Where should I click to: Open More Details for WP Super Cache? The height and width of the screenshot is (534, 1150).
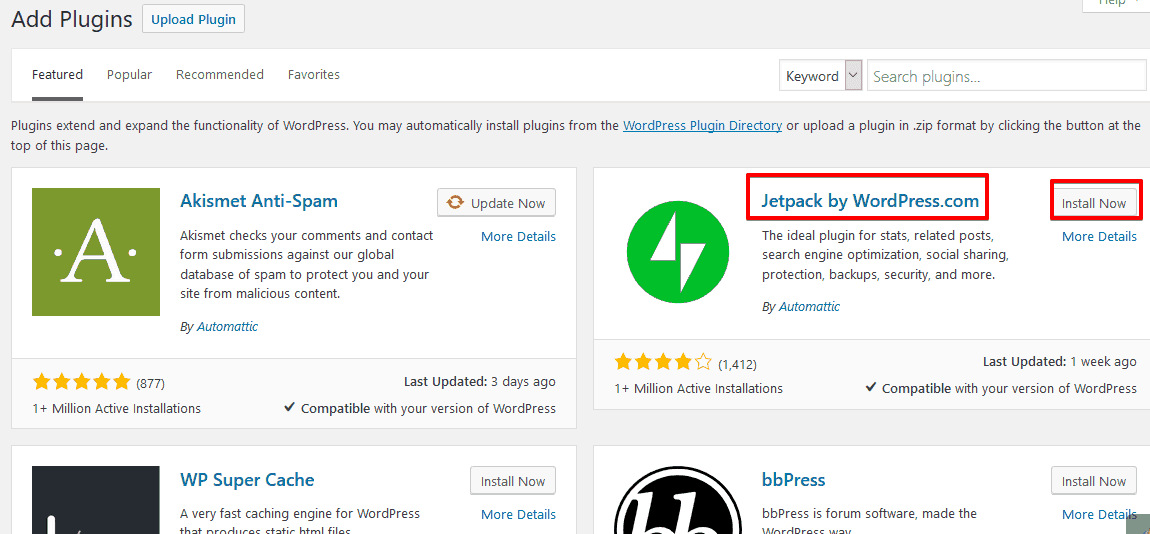[519, 514]
